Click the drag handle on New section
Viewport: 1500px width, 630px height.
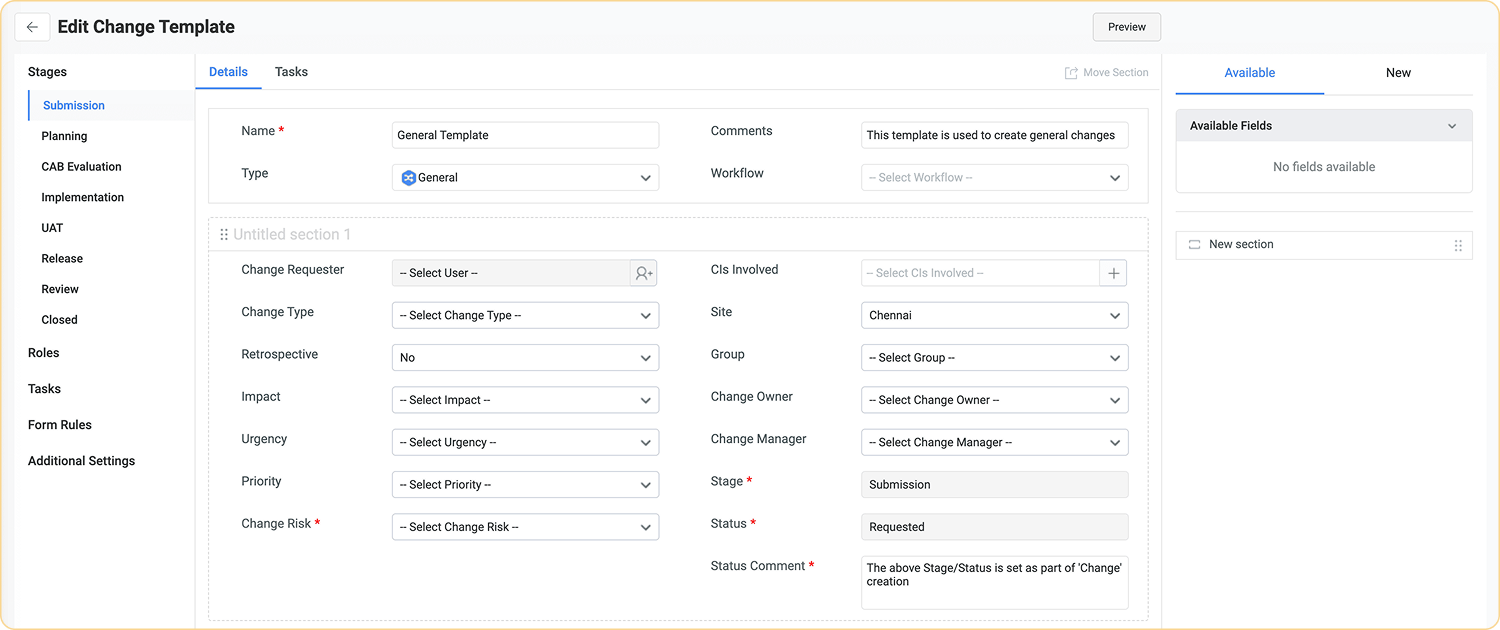point(1457,245)
